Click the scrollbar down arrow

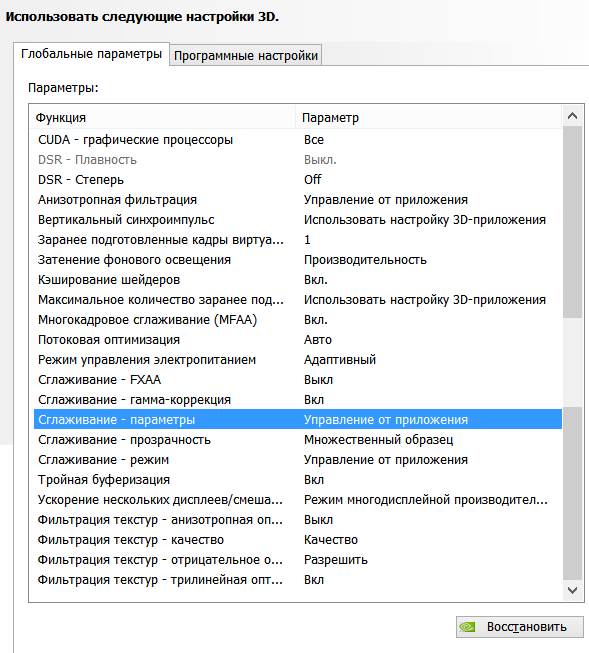[x=572, y=590]
